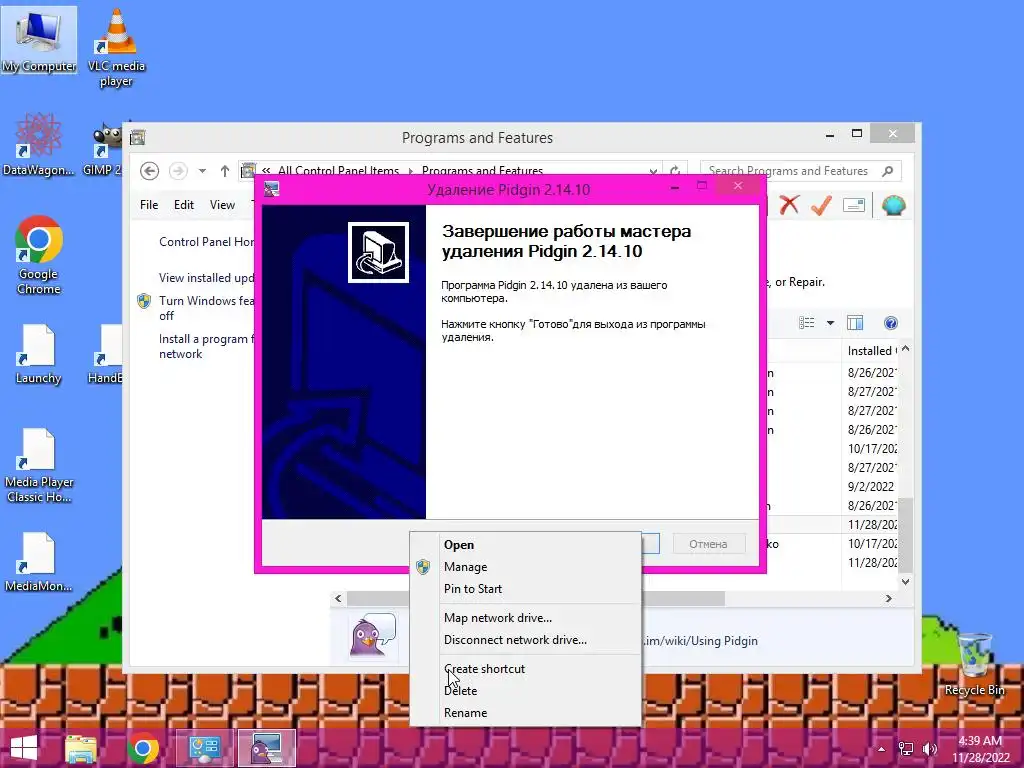Open the recent locations dropdown arrow
This screenshot has height=768, width=1024.
click(202, 171)
